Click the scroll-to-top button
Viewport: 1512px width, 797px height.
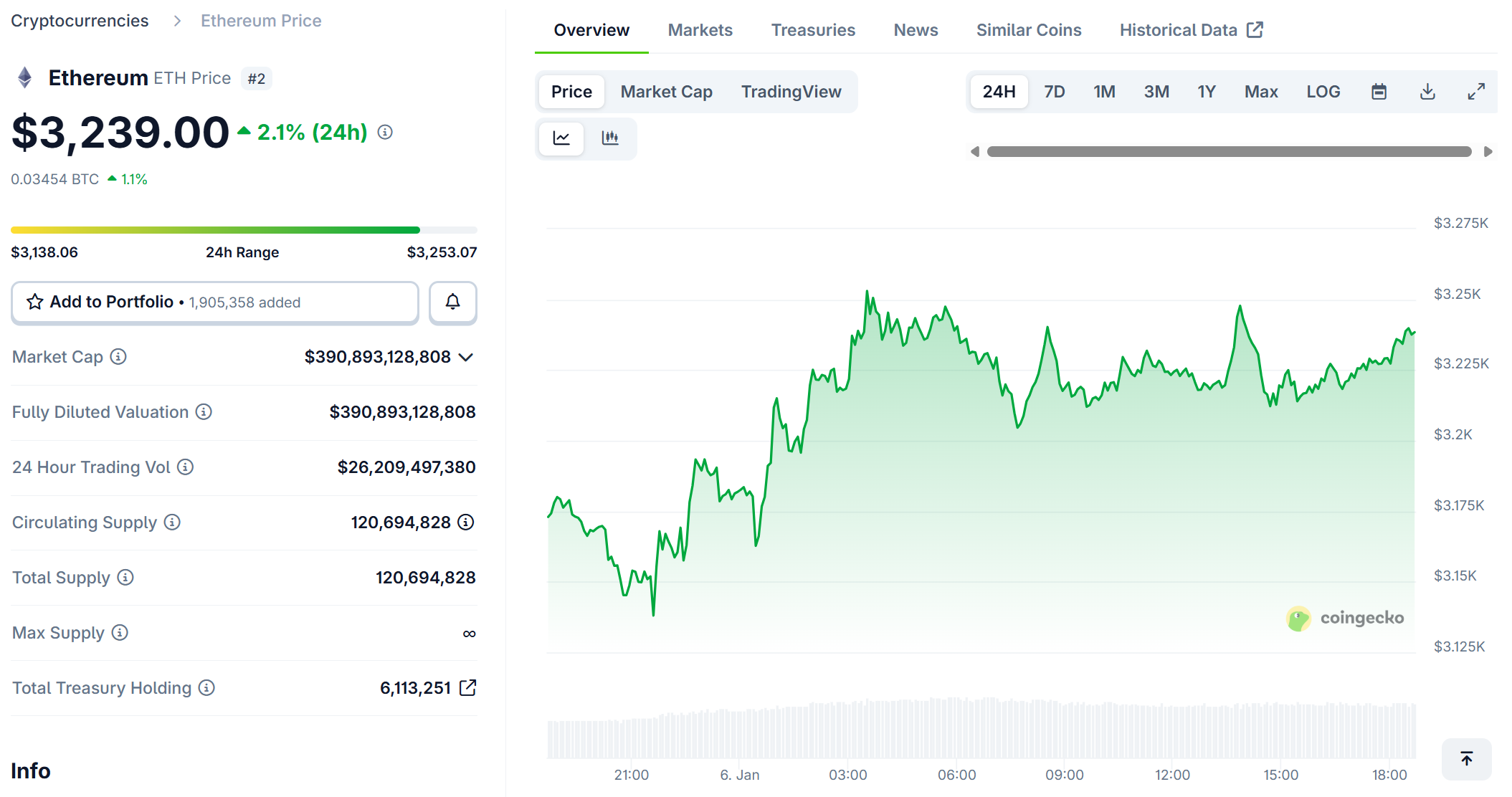coord(1465,758)
